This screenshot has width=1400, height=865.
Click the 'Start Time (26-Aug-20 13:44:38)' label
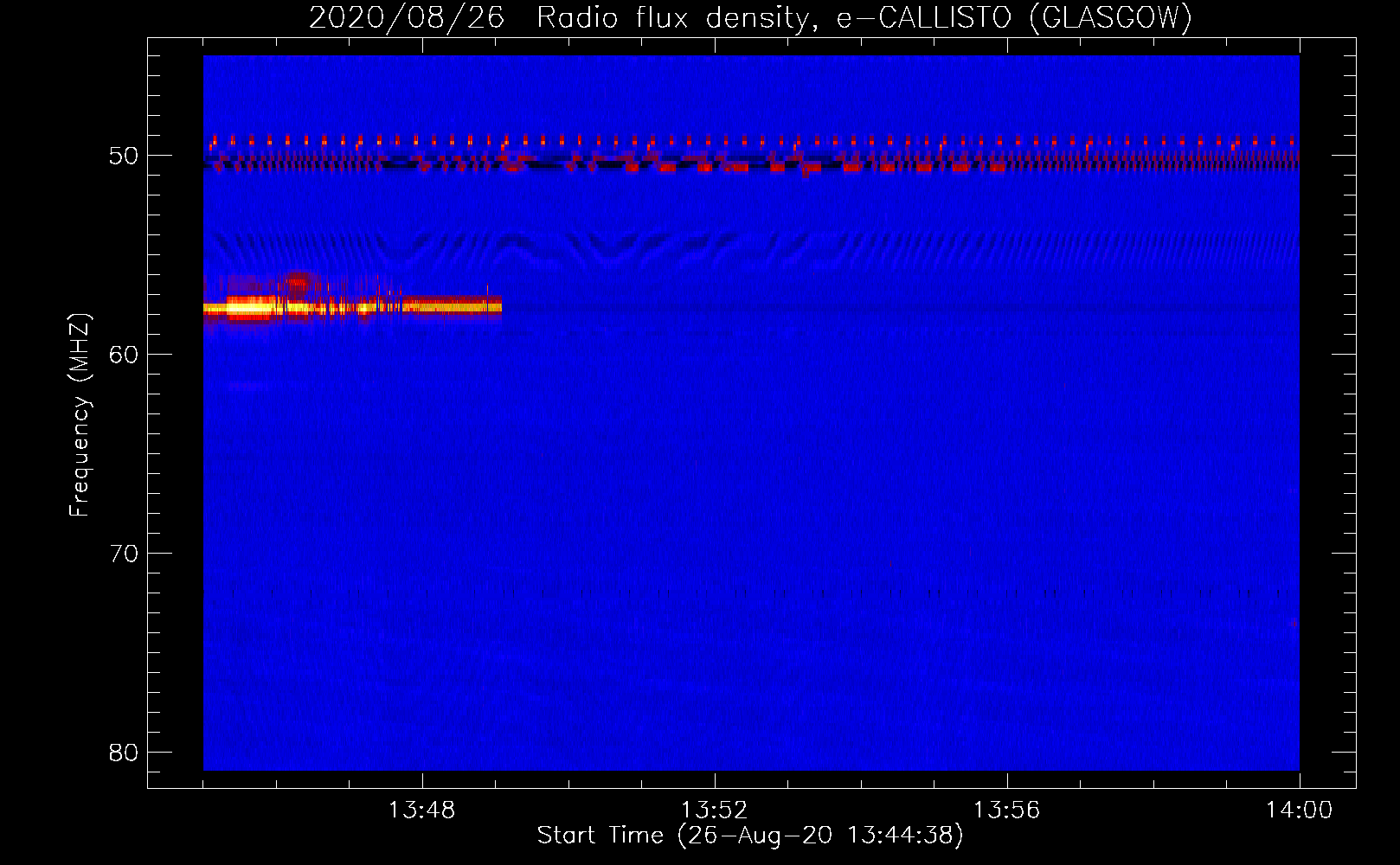click(x=750, y=836)
